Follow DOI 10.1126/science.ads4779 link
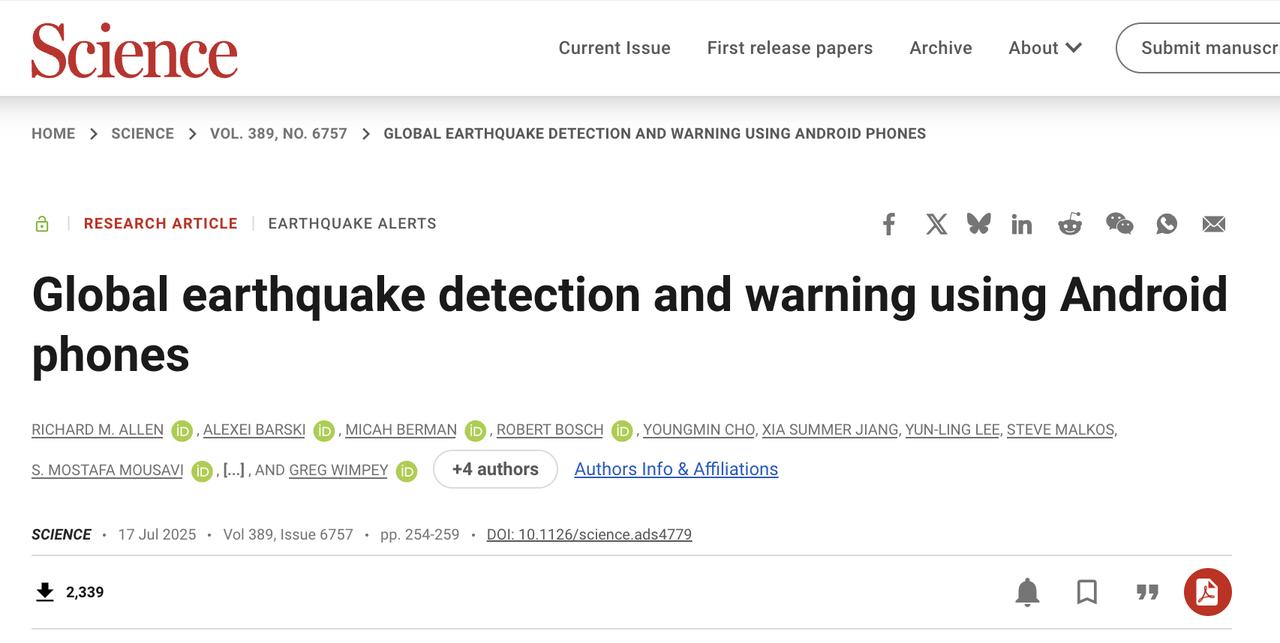 [589, 534]
